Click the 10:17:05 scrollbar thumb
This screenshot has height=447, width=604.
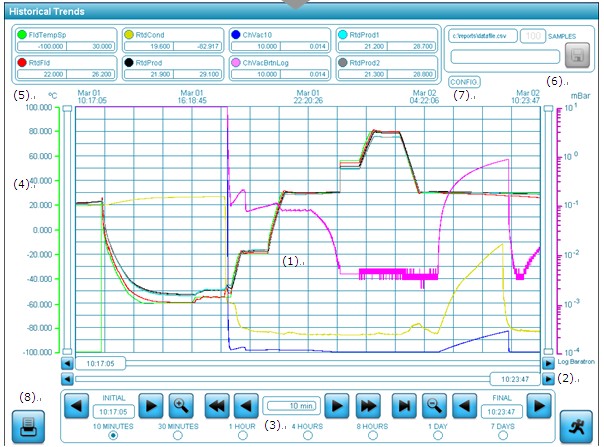click(101, 363)
